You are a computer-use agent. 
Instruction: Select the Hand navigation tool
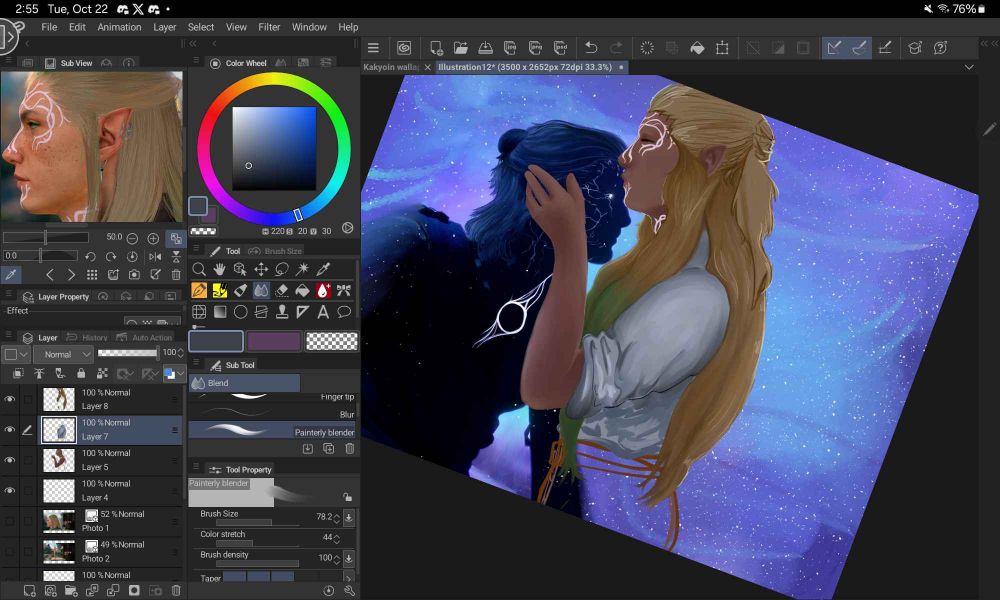(x=219, y=268)
